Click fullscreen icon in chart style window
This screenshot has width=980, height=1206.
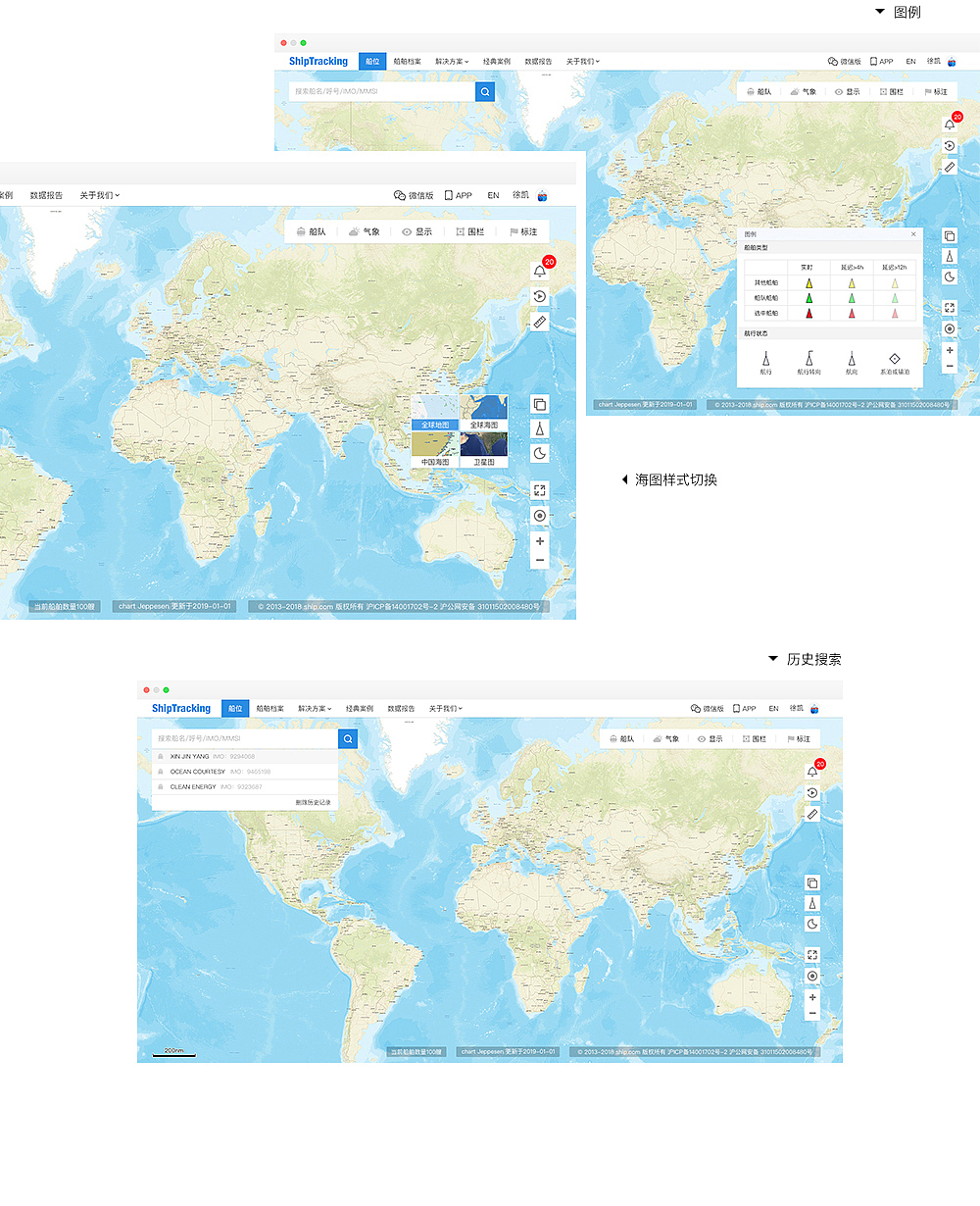point(540,490)
